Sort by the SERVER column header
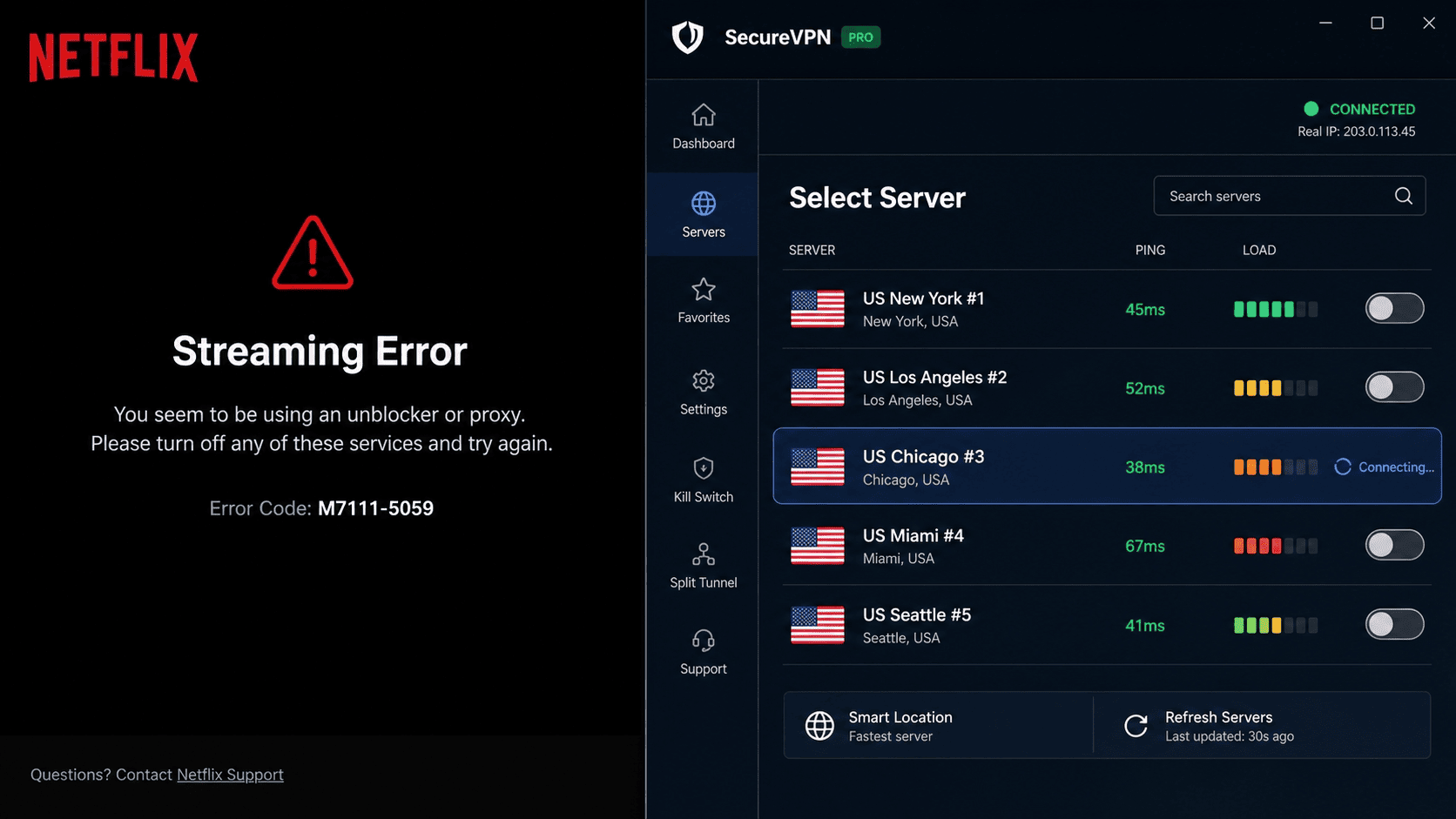This screenshot has height=819, width=1456. 812,250
